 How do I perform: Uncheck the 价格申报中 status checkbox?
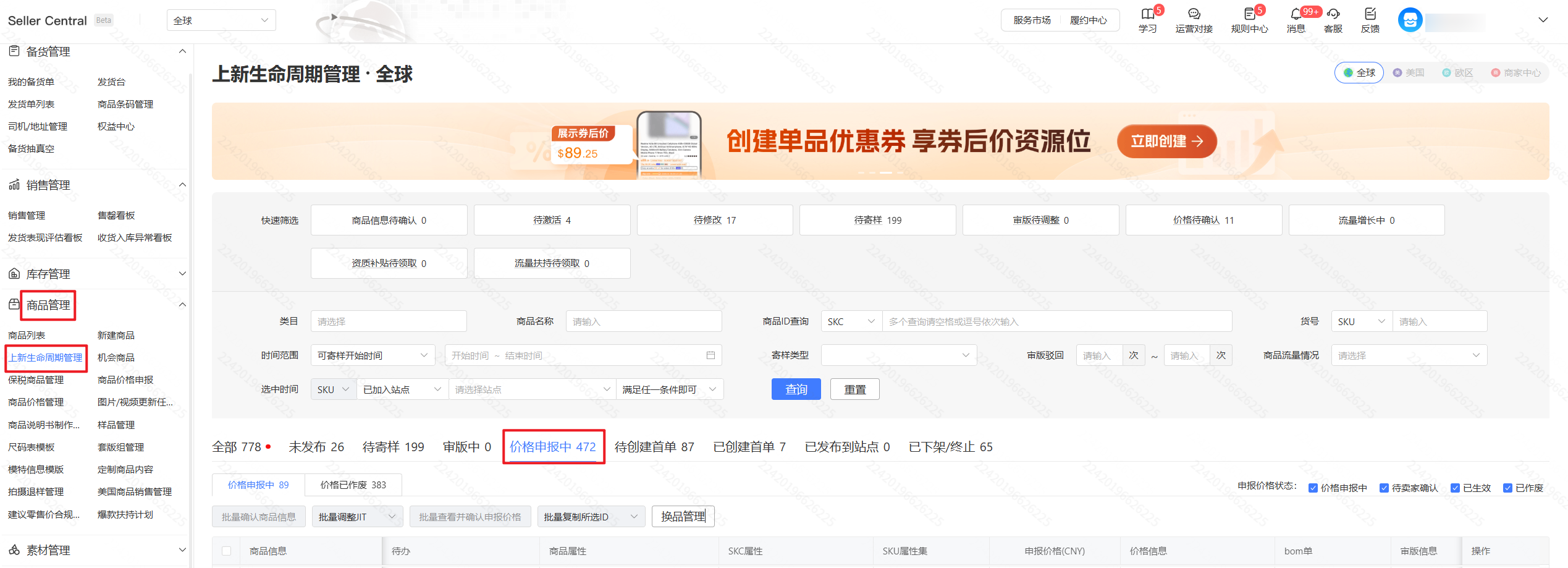pyautogui.click(x=1313, y=488)
